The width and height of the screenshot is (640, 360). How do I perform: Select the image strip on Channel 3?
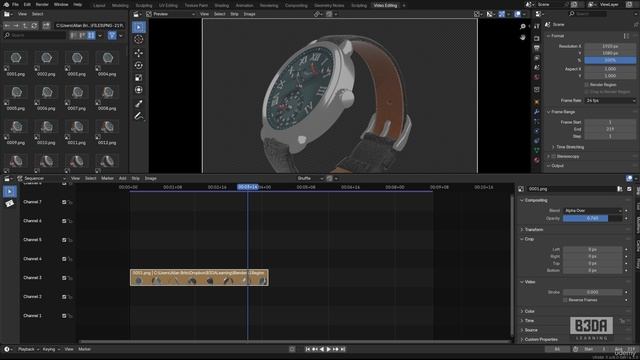[199, 278]
